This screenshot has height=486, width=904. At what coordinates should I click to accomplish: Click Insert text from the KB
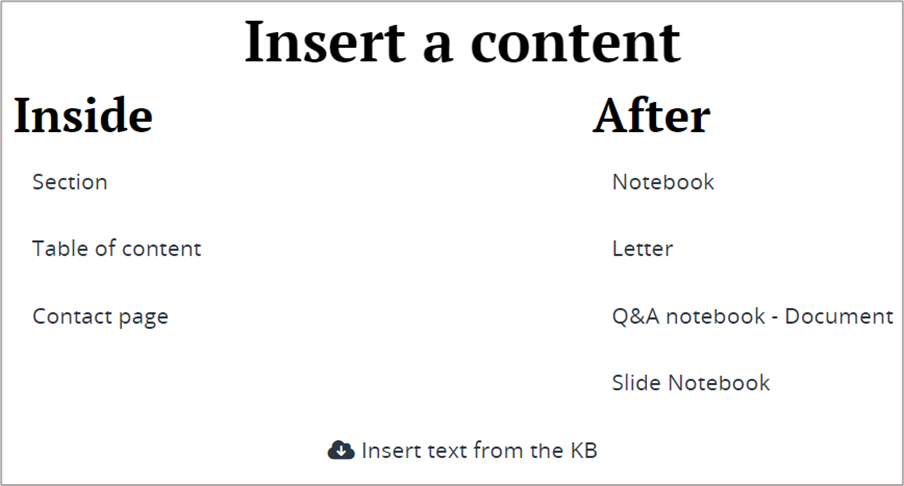[x=479, y=451]
